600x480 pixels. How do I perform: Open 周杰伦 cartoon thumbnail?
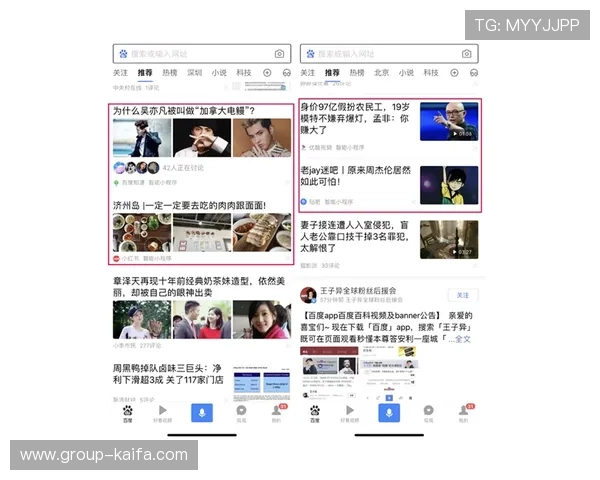point(449,185)
